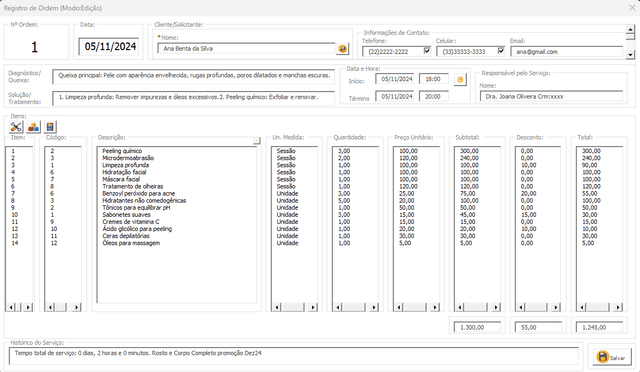Toggle the Telefone checkbox
Image resolution: width=640 pixels, height=372 pixels.
pyautogui.click(x=427, y=51)
